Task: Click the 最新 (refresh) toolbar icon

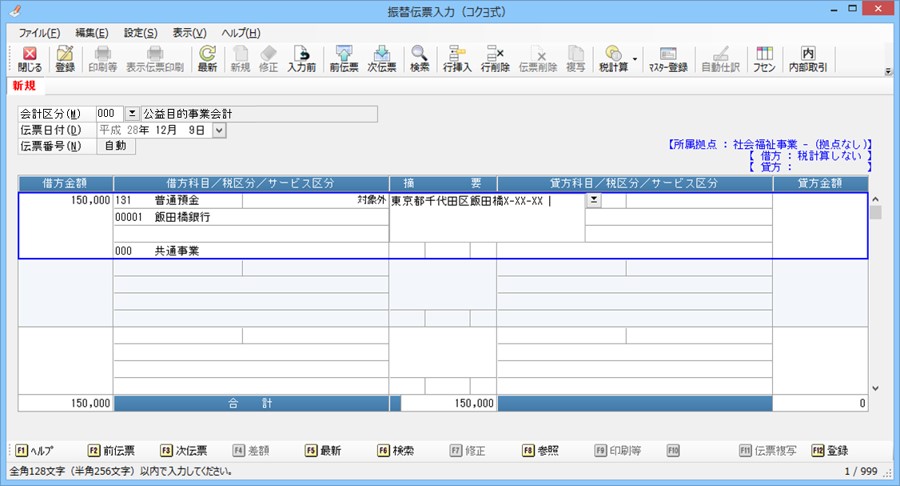Action: pyautogui.click(x=207, y=59)
